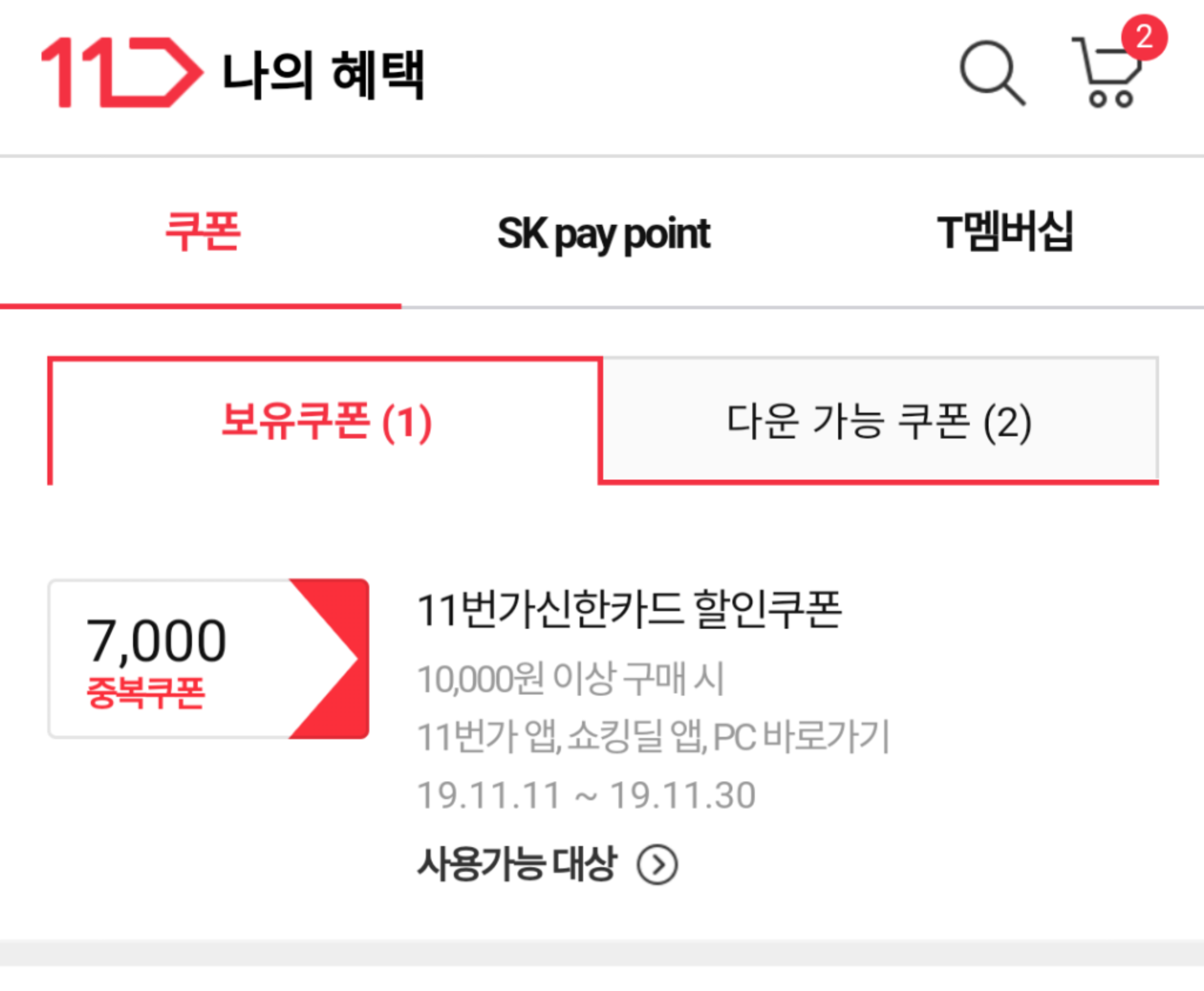Click the 중복쿠폰 label on the ticket
The width and height of the screenshot is (1204, 991).
145,693
